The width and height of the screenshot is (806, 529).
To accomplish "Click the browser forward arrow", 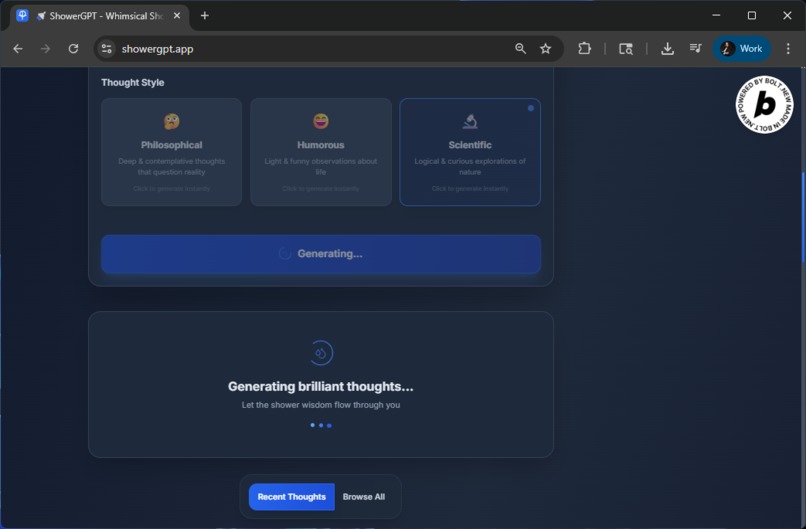I will pos(45,49).
